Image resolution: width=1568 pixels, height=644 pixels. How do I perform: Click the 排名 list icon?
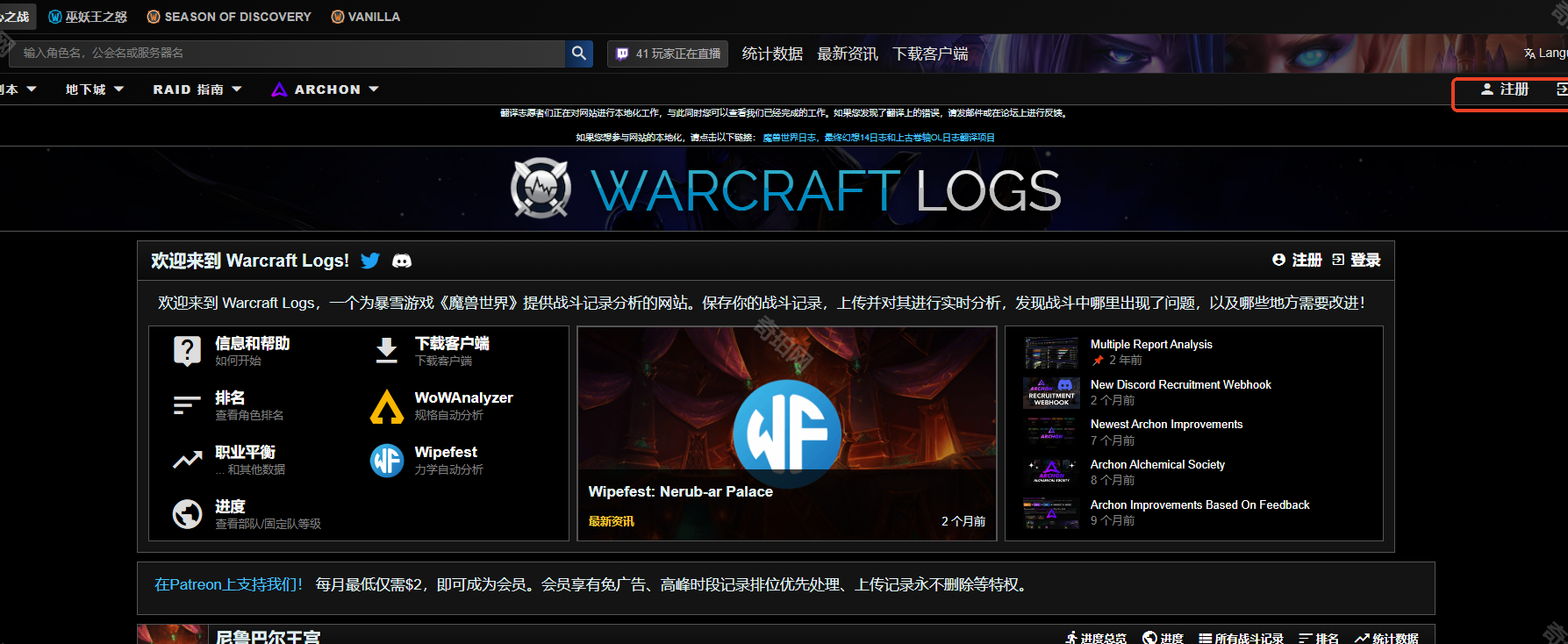pos(187,404)
